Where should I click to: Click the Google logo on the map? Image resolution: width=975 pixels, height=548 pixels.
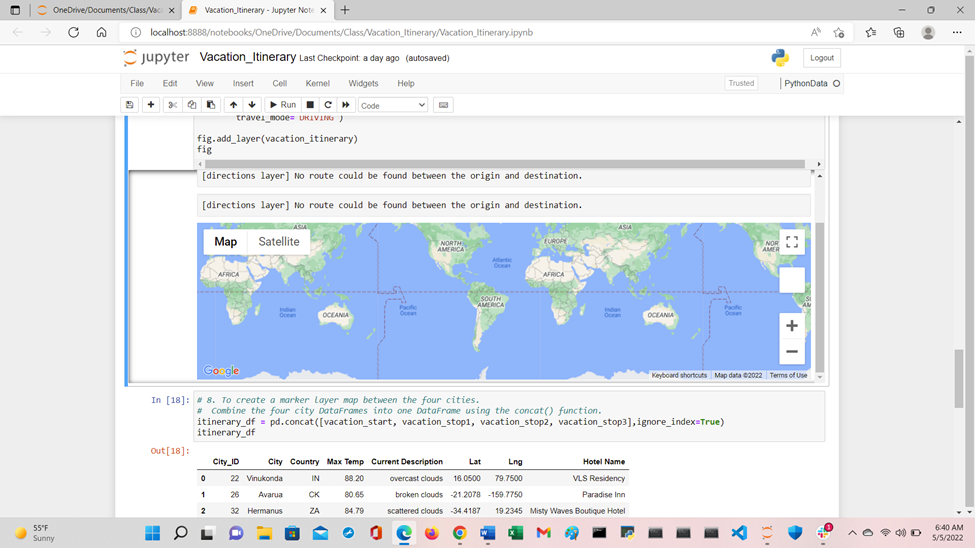click(x=221, y=371)
